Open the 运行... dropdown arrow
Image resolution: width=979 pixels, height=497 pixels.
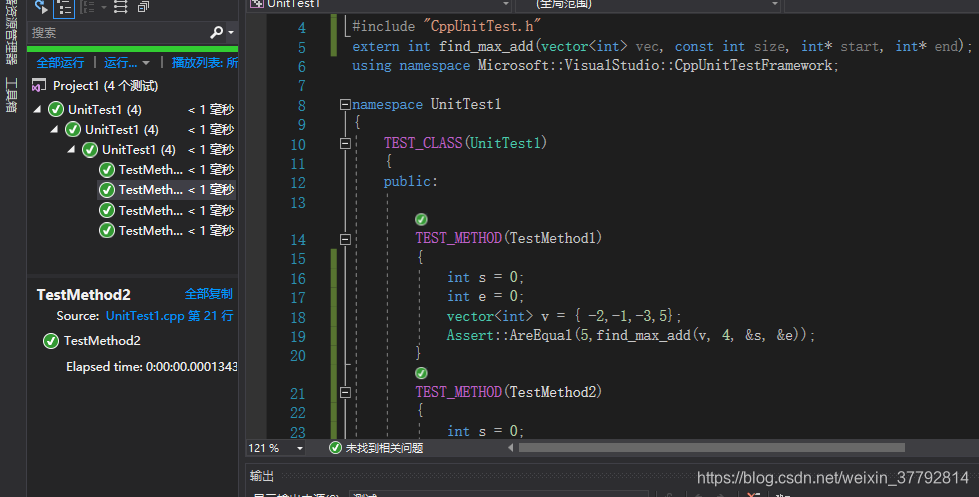click(146, 63)
